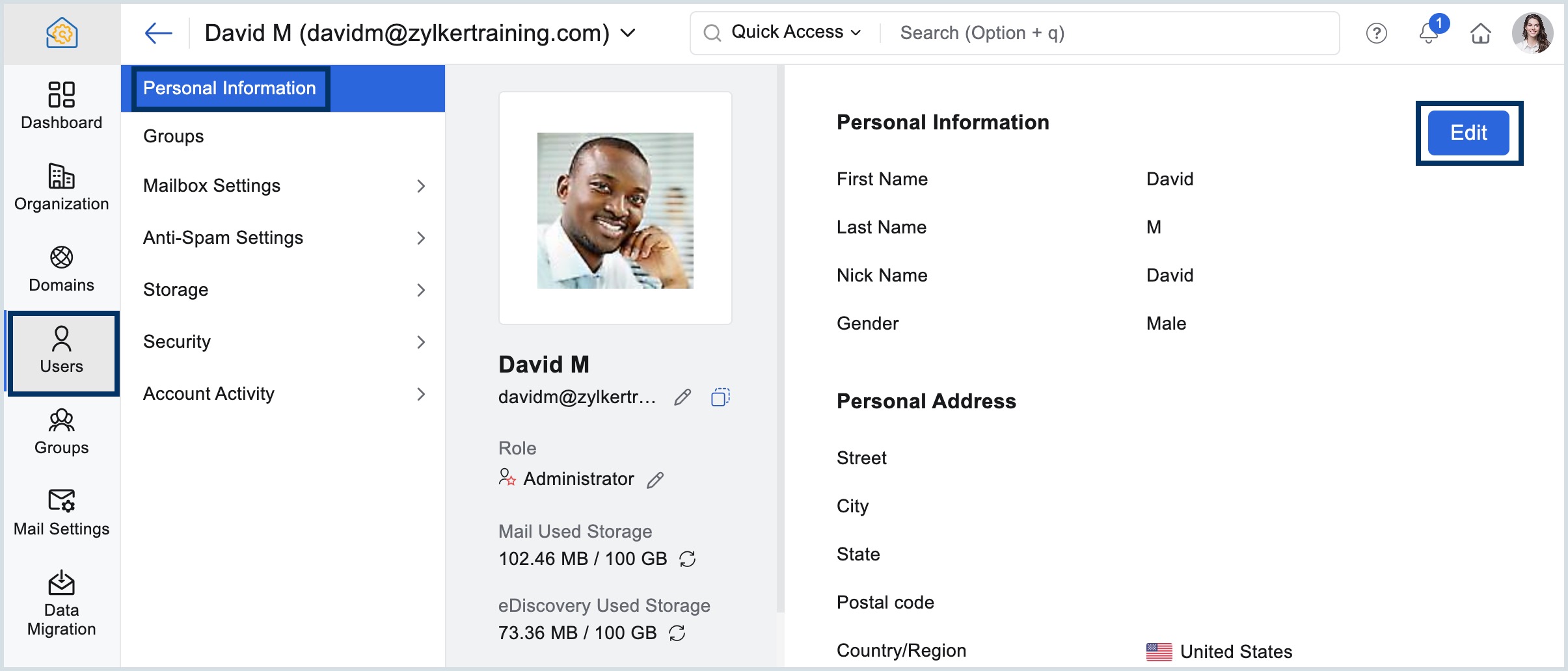Click inside the Search input field

point(1041,33)
